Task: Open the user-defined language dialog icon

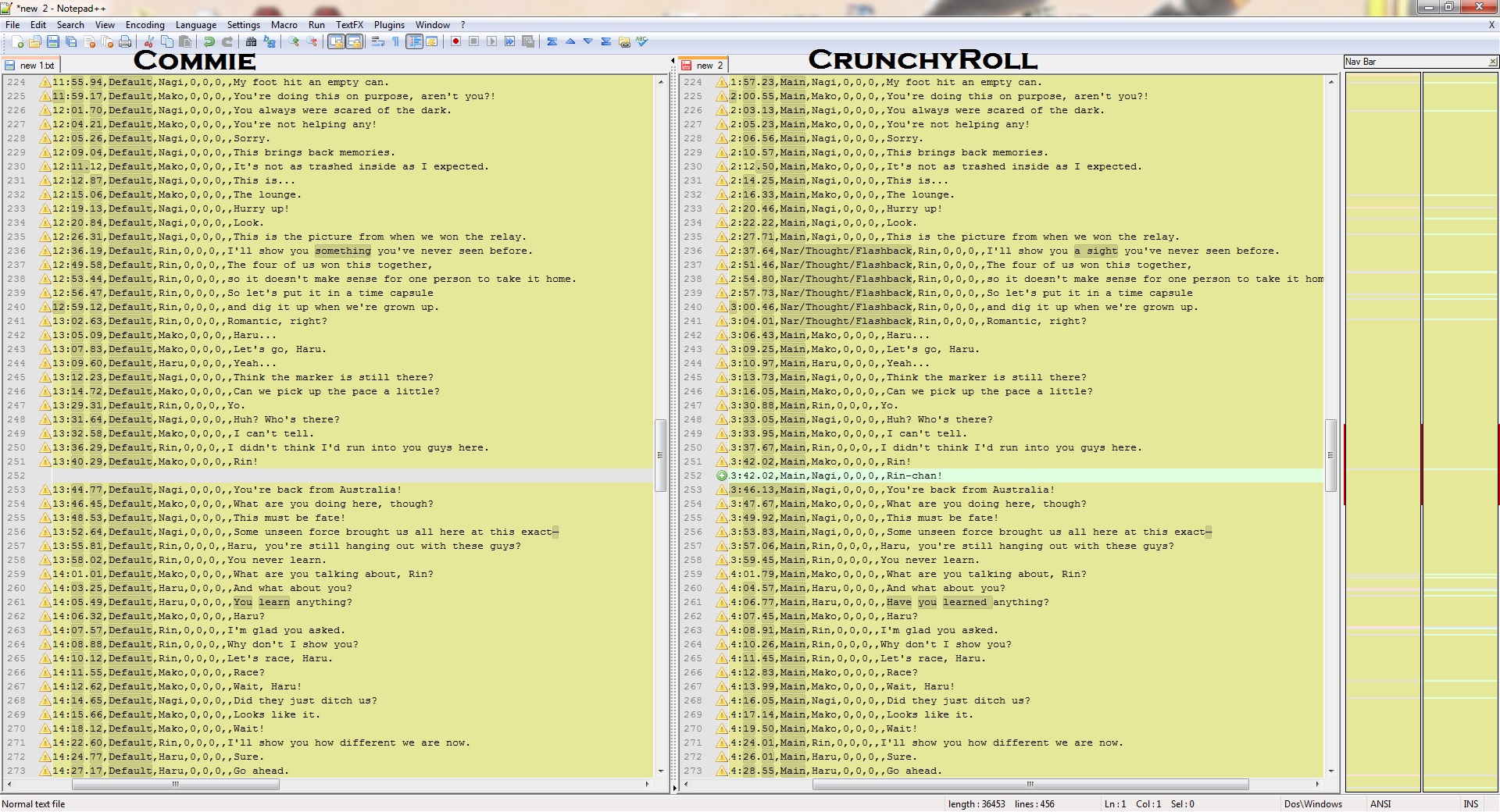Action: tap(432, 41)
